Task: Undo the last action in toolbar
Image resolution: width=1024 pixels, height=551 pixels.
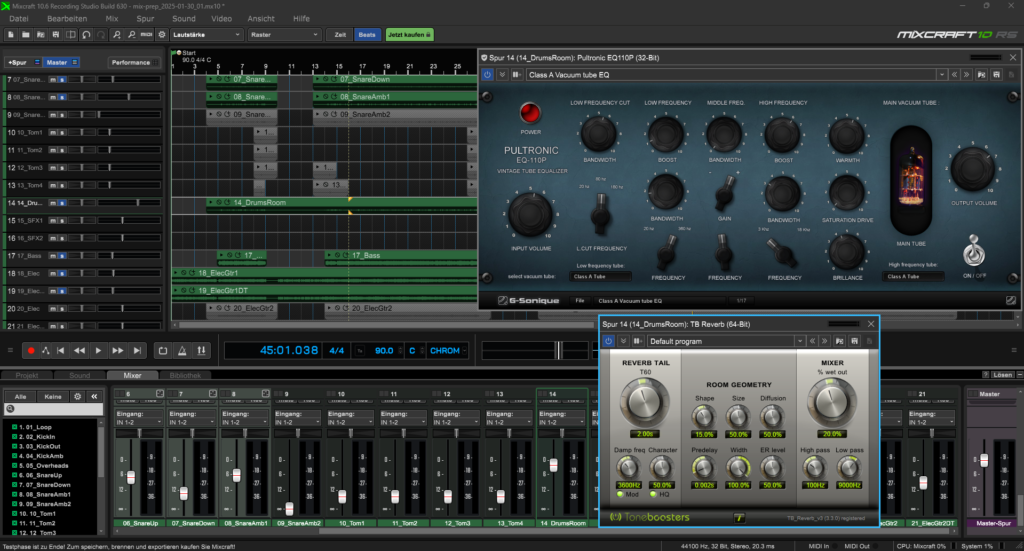Action: [x=86, y=35]
